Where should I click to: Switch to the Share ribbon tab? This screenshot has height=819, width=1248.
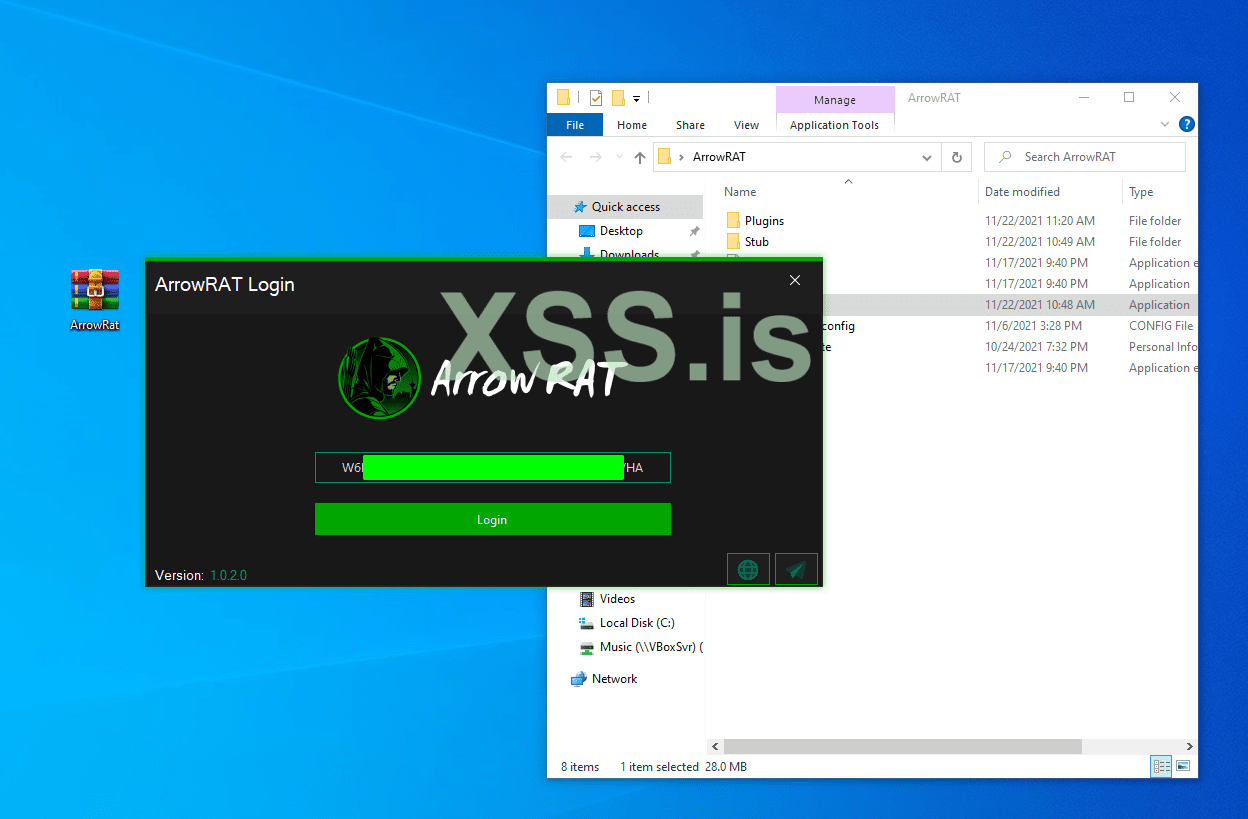pyautogui.click(x=690, y=125)
